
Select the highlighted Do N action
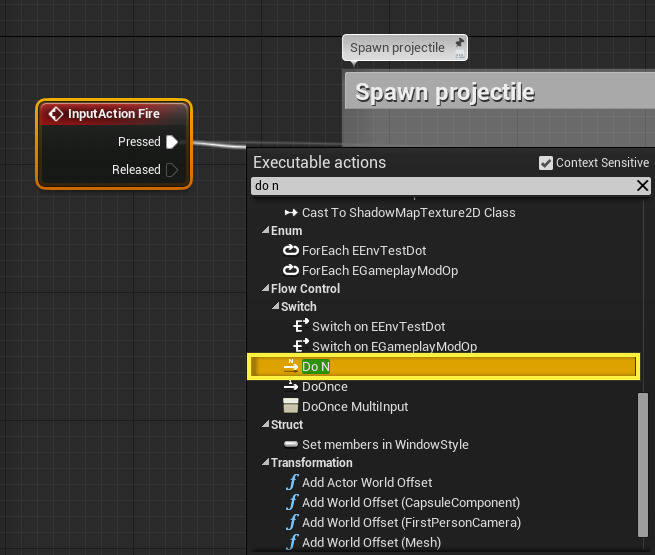[316, 367]
